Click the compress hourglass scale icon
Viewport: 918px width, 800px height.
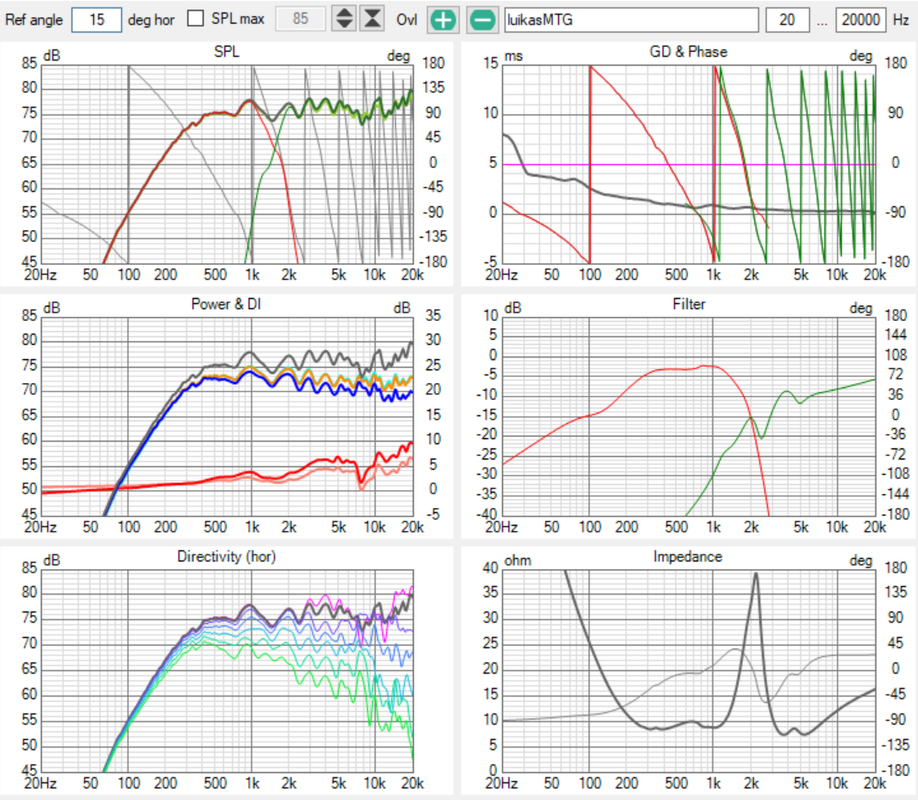pyautogui.click(x=372, y=19)
